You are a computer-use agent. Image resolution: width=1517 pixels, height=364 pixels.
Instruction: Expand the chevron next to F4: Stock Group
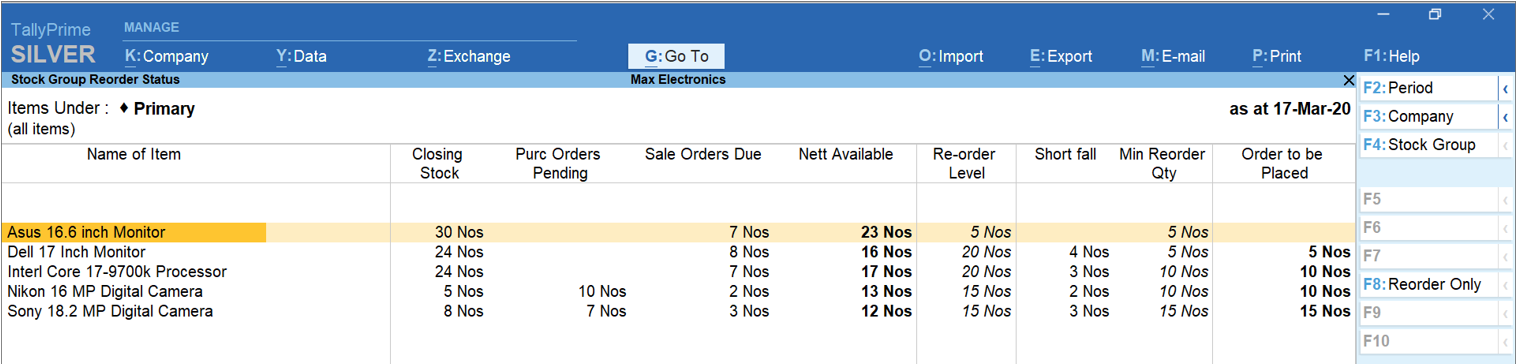pyautogui.click(x=1505, y=145)
